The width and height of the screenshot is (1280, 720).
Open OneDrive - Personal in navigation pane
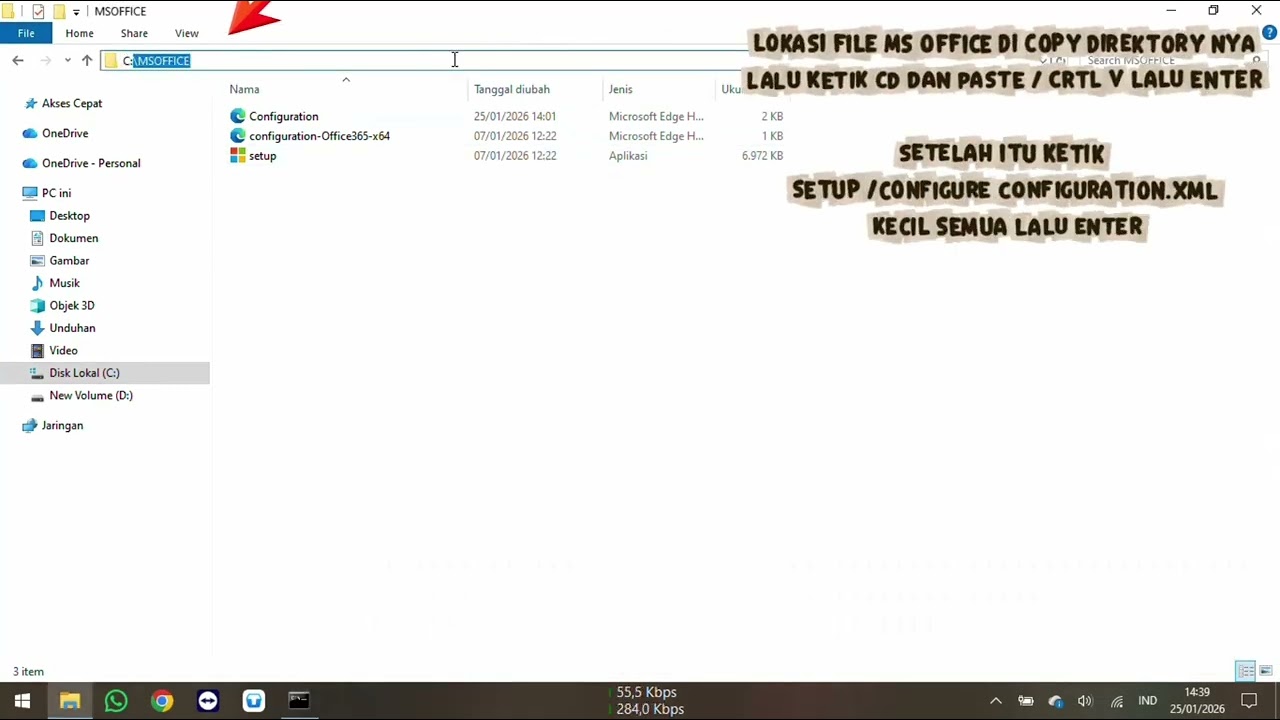click(x=91, y=163)
